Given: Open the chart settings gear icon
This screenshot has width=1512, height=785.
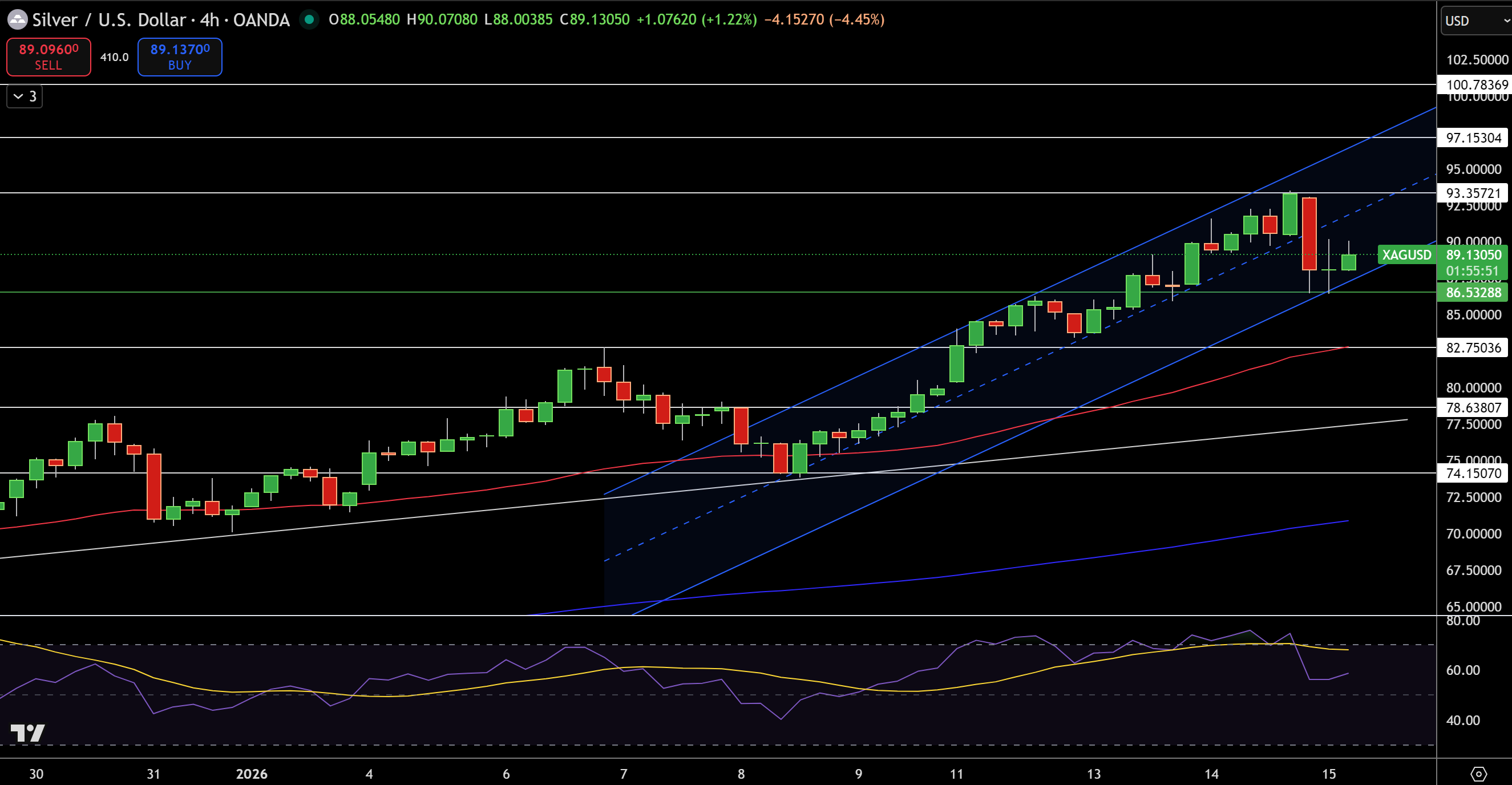Looking at the screenshot, I should coord(1478,774).
